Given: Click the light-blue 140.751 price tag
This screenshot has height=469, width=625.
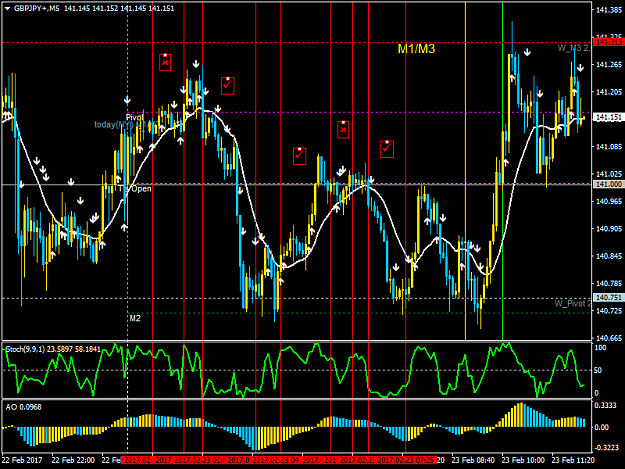Looking at the screenshot, I should 608,298.
